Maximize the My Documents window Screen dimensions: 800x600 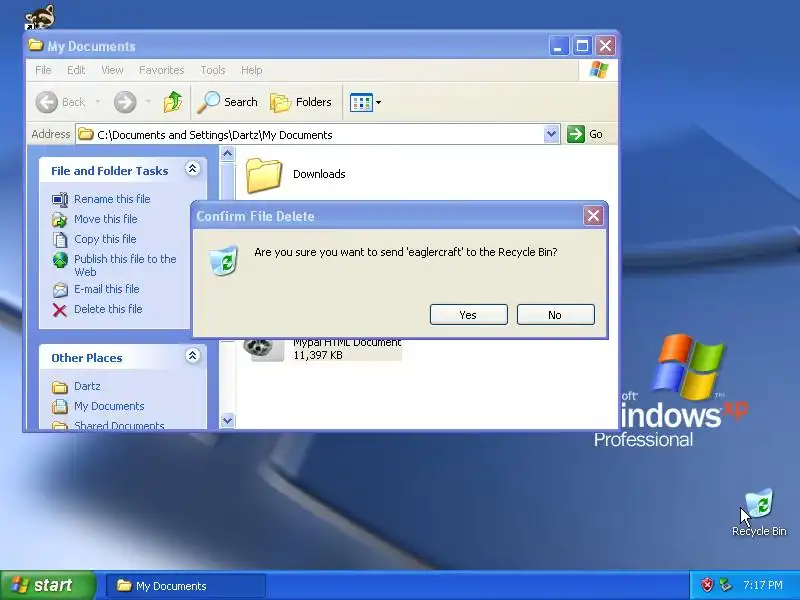click(x=582, y=46)
